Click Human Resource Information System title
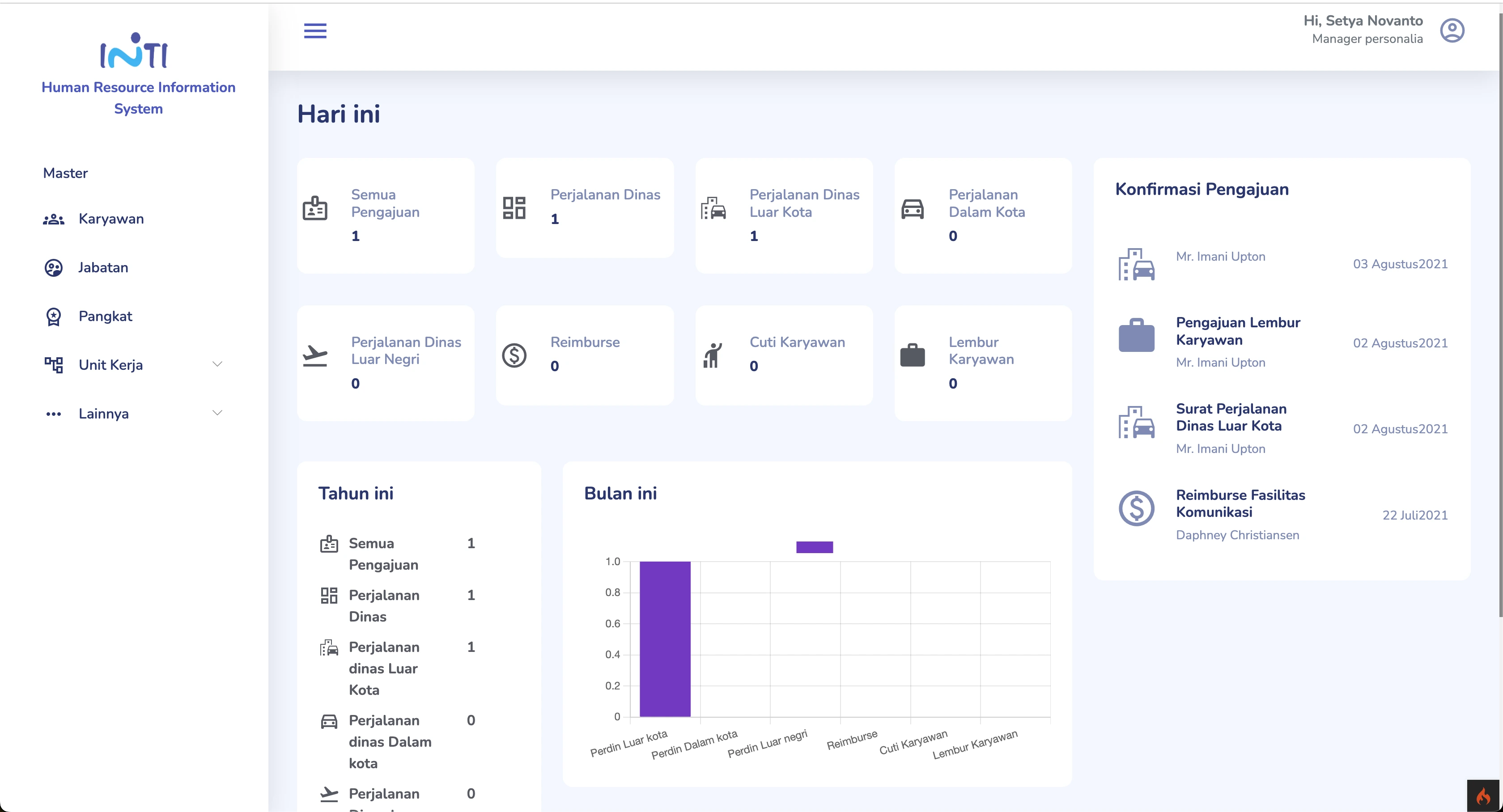1503x812 pixels. 138,98
